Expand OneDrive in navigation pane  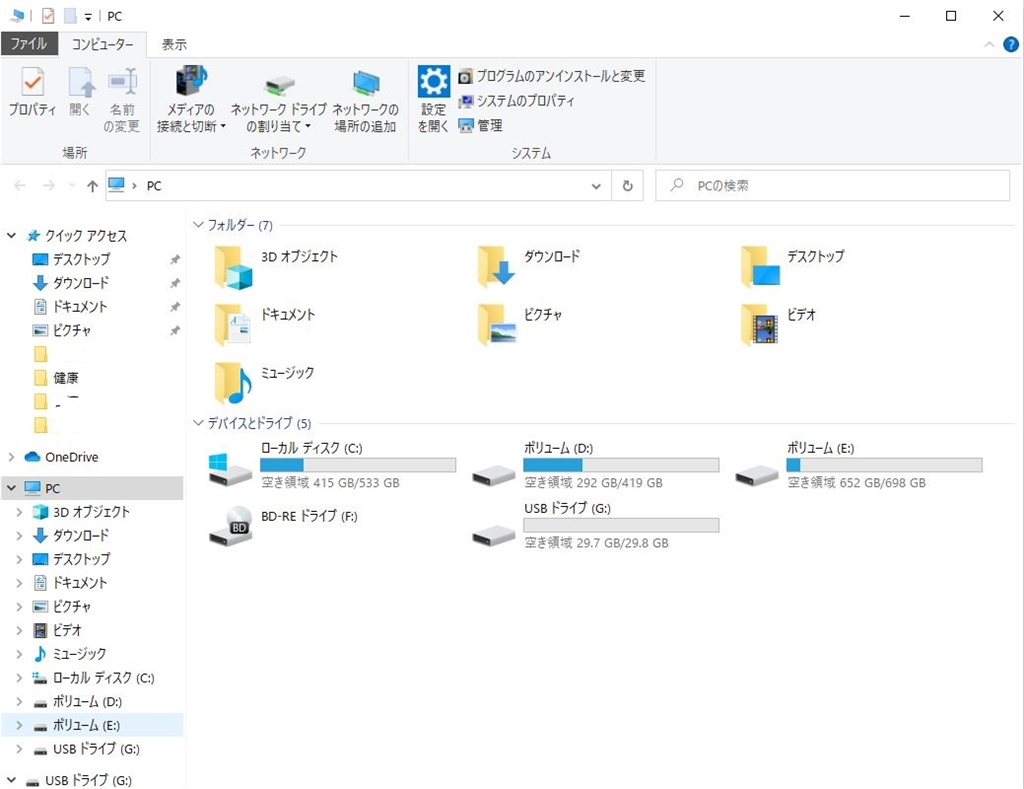click(11, 457)
